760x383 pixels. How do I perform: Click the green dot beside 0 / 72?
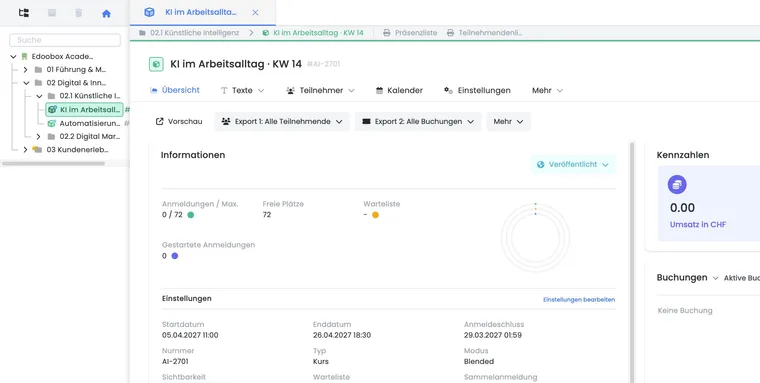[x=190, y=215]
